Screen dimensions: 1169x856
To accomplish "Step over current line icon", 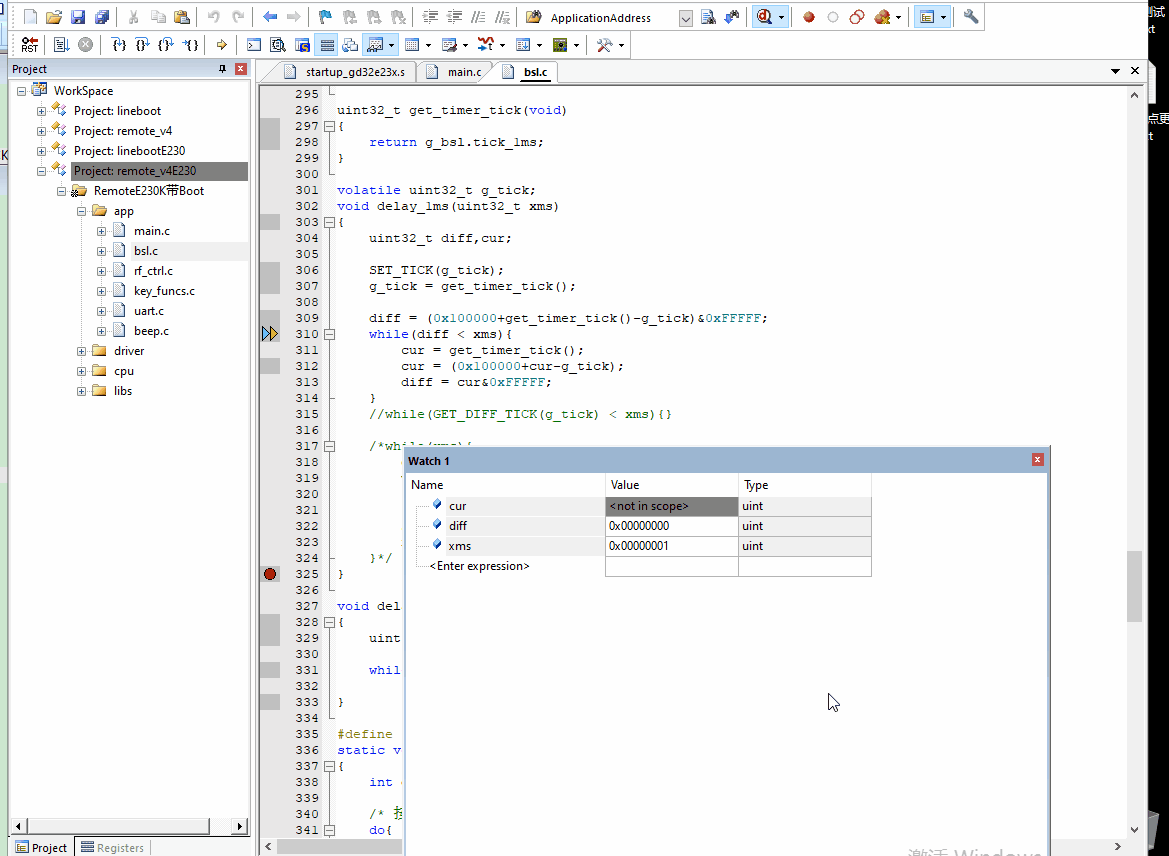I will (142, 45).
